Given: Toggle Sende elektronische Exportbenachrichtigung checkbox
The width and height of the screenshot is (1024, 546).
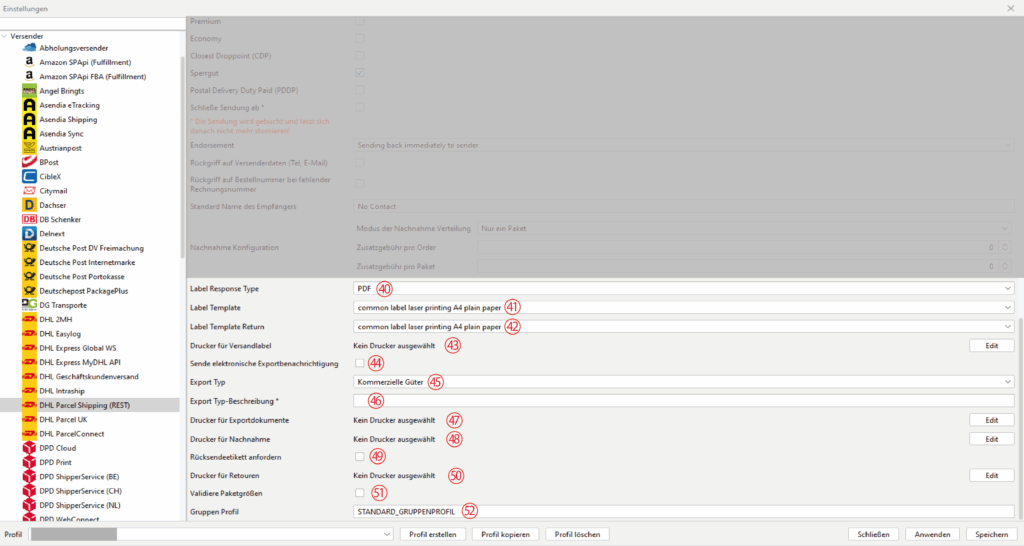Looking at the screenshot, I should click(359, 363).
